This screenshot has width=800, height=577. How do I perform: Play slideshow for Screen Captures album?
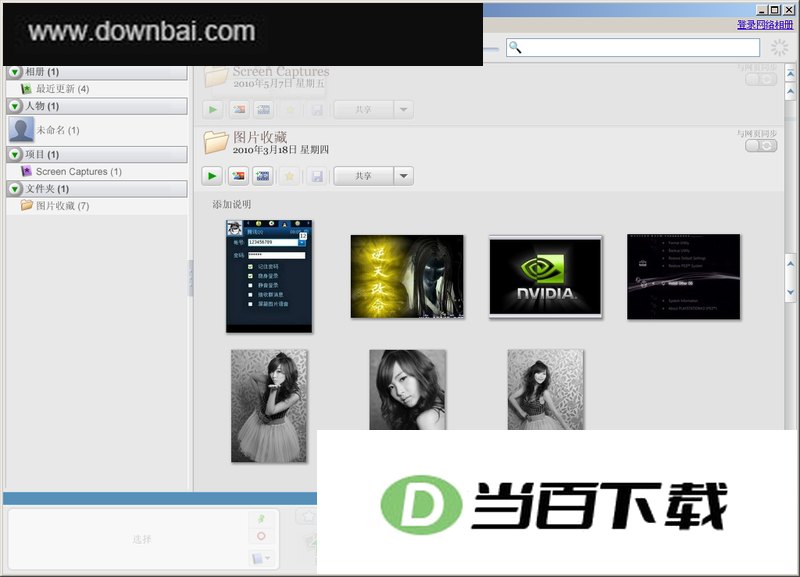tap(213, 109)
